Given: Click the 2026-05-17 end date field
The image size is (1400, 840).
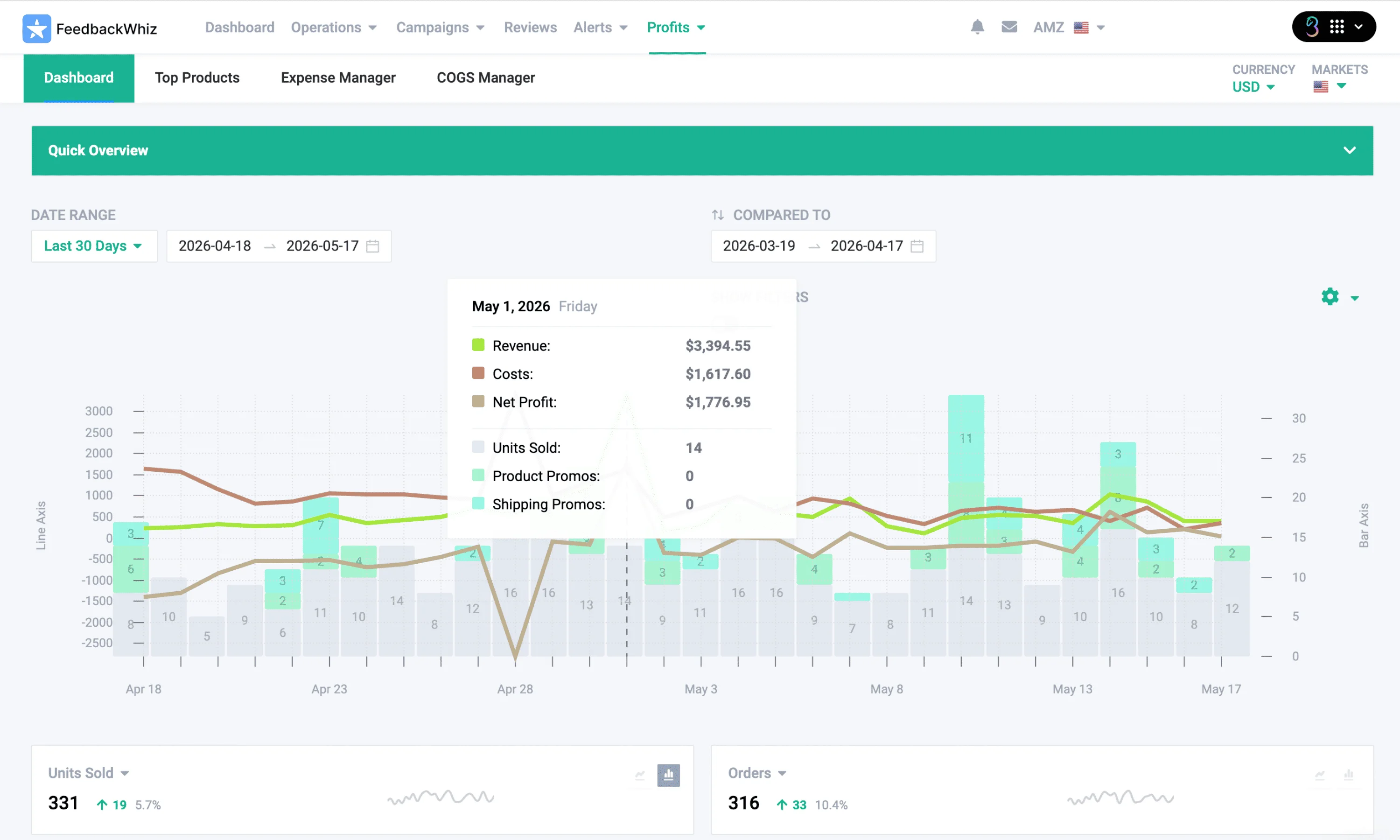Looking at the screenshot, I should [322, 246].
